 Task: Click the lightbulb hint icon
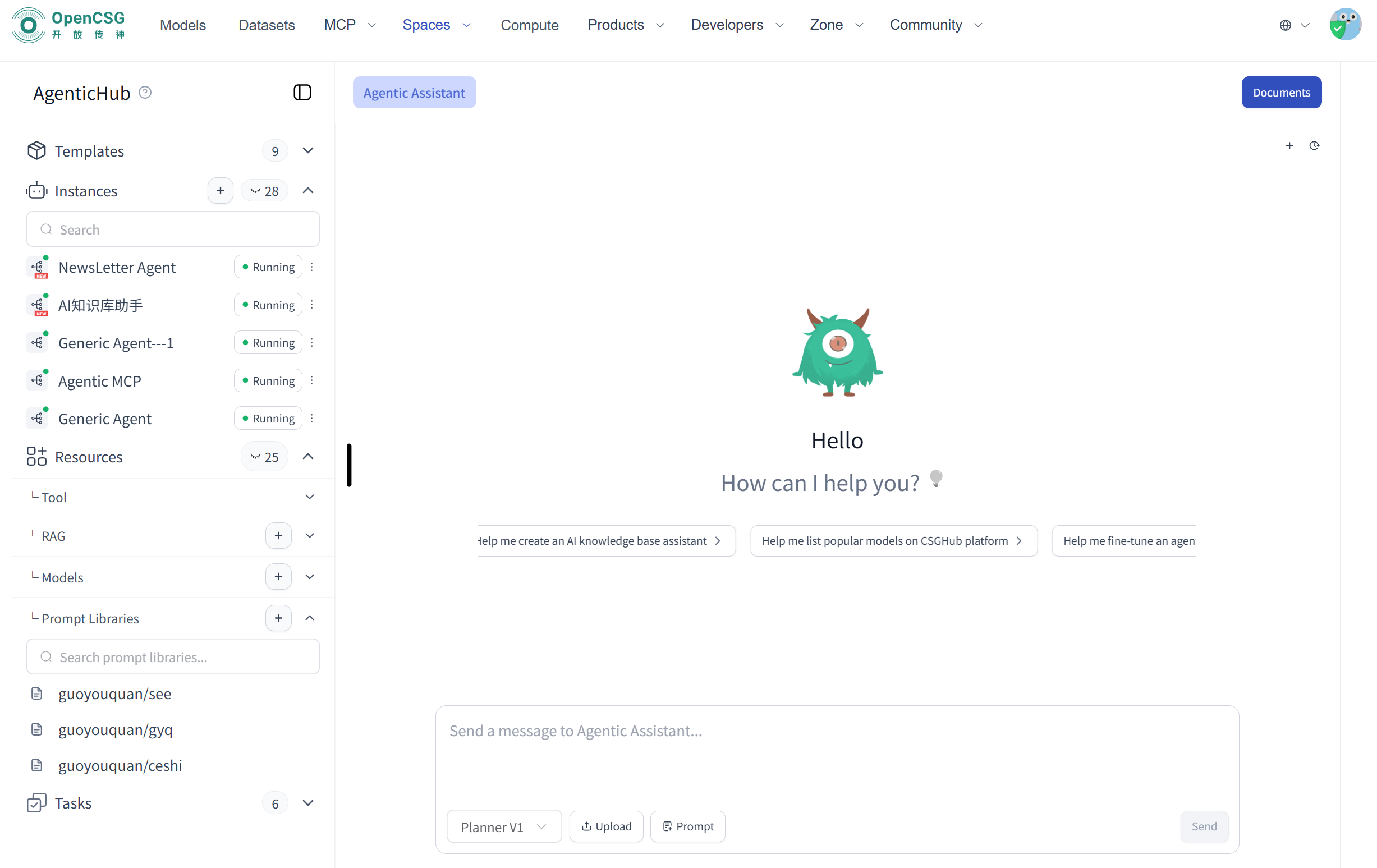pyautogui.click(x=935, y=478)
